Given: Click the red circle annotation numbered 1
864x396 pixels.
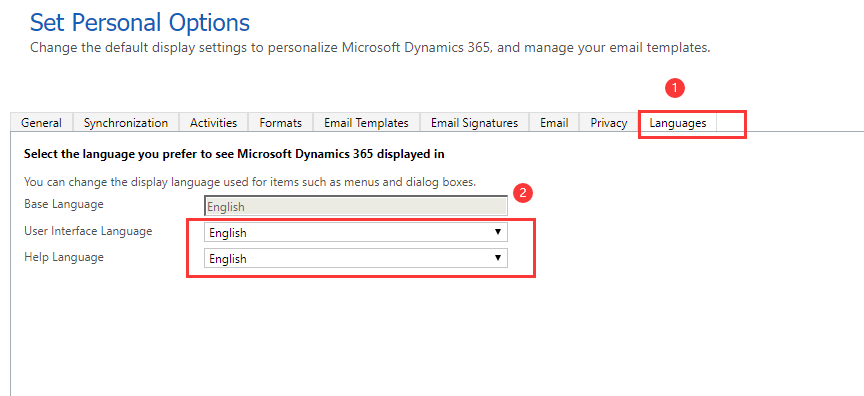Looking at the screenshot, I should click(674, 88).
